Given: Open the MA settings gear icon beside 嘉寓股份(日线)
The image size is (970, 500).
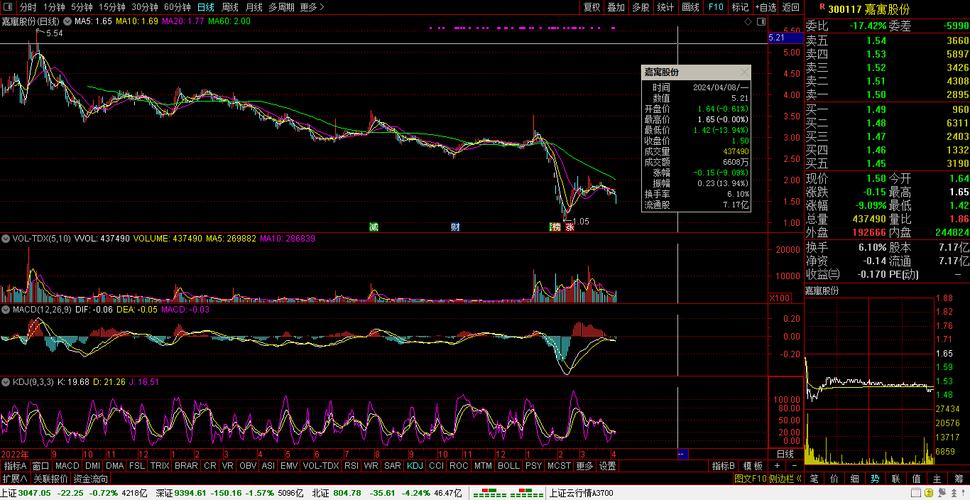Looking at the screenshot, I should click(x=65, y=21).
